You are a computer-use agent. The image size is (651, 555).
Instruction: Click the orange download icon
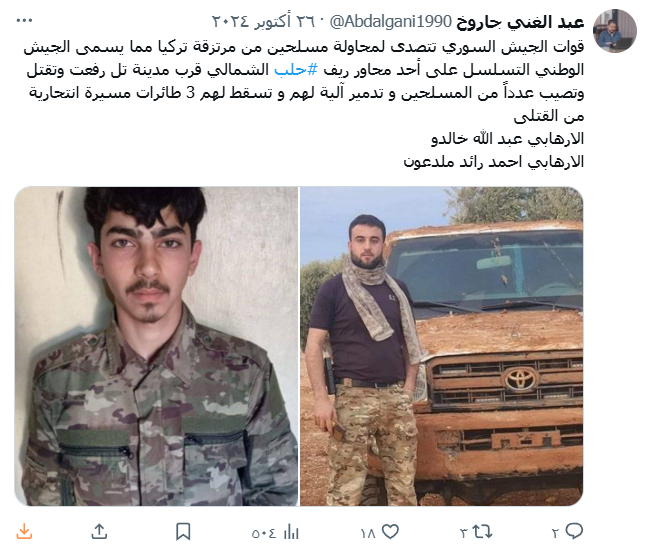coord(24,532)
